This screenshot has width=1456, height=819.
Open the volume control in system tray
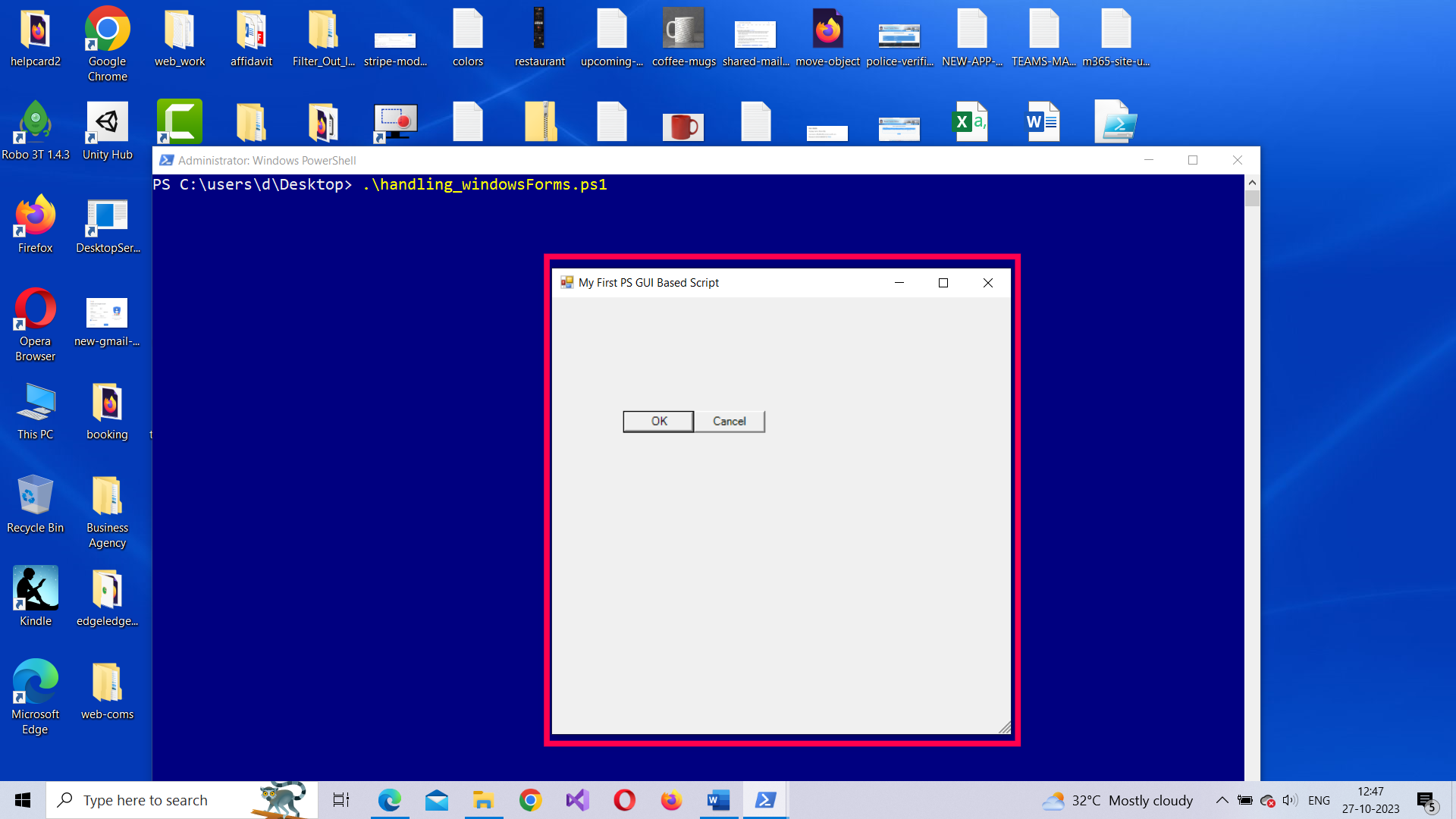[1290, 800]
